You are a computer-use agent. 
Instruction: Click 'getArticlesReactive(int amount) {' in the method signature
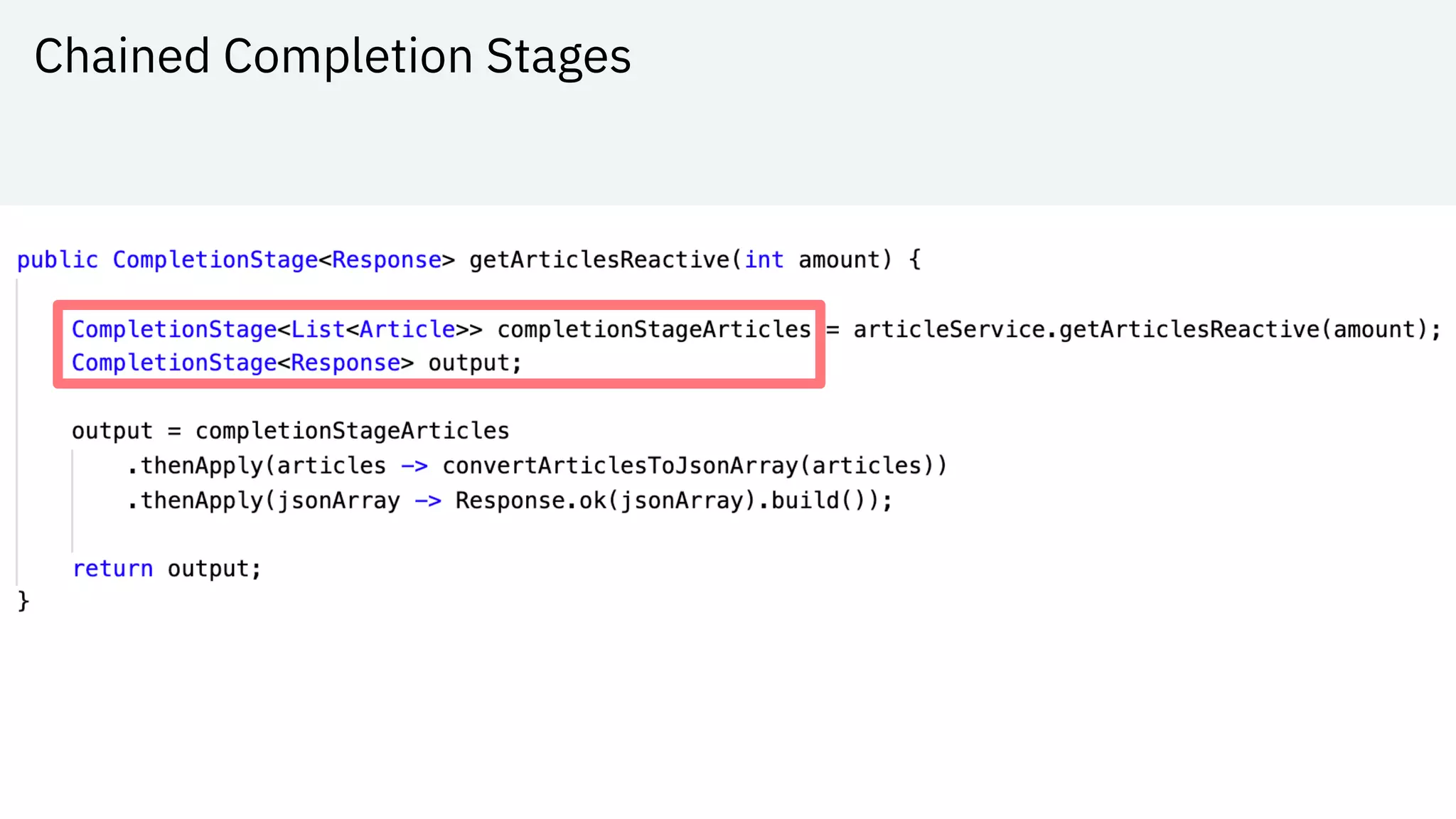click(695, 260)
